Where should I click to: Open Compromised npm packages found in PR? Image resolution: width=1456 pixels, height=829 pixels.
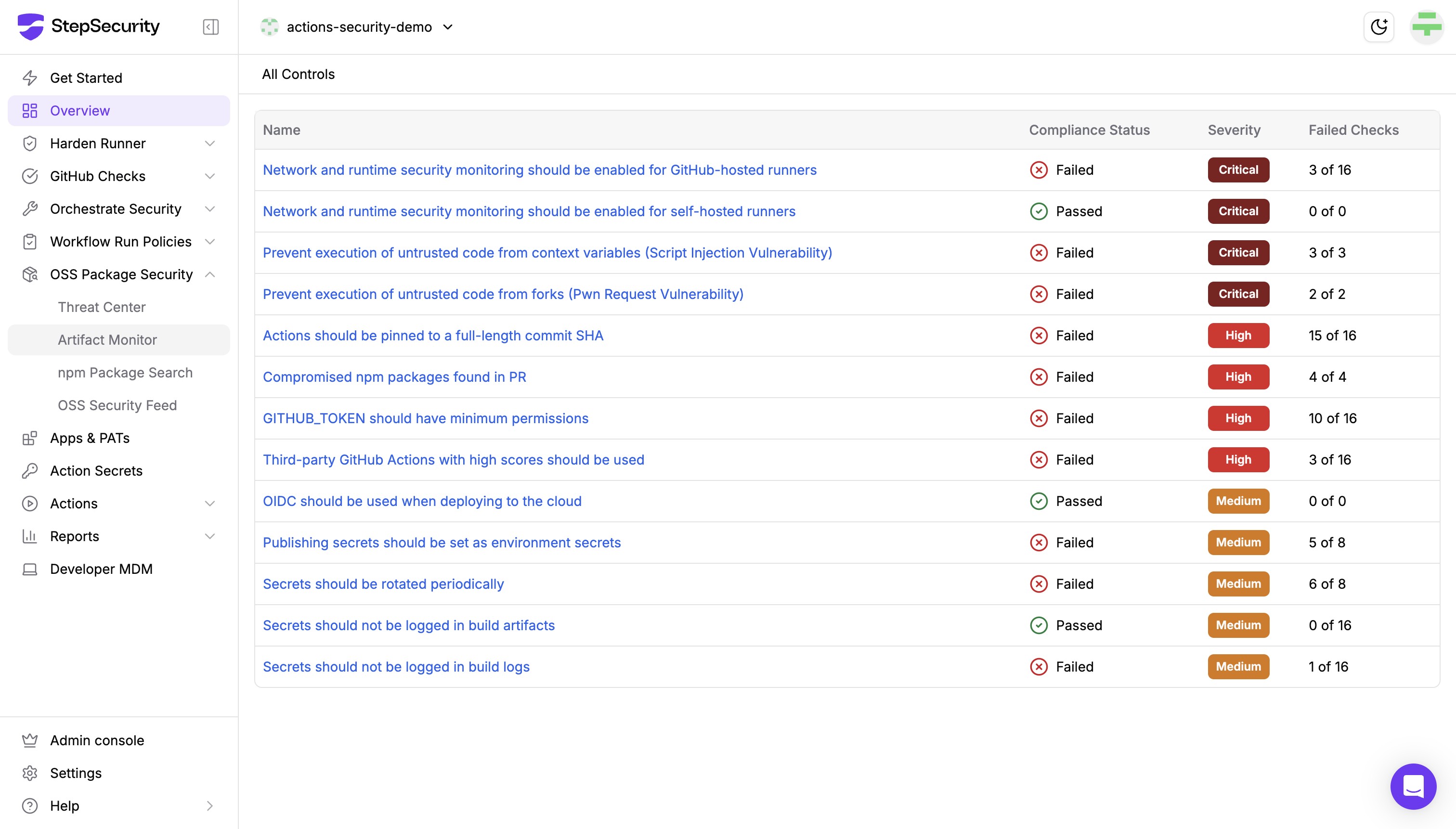(394, 377)
